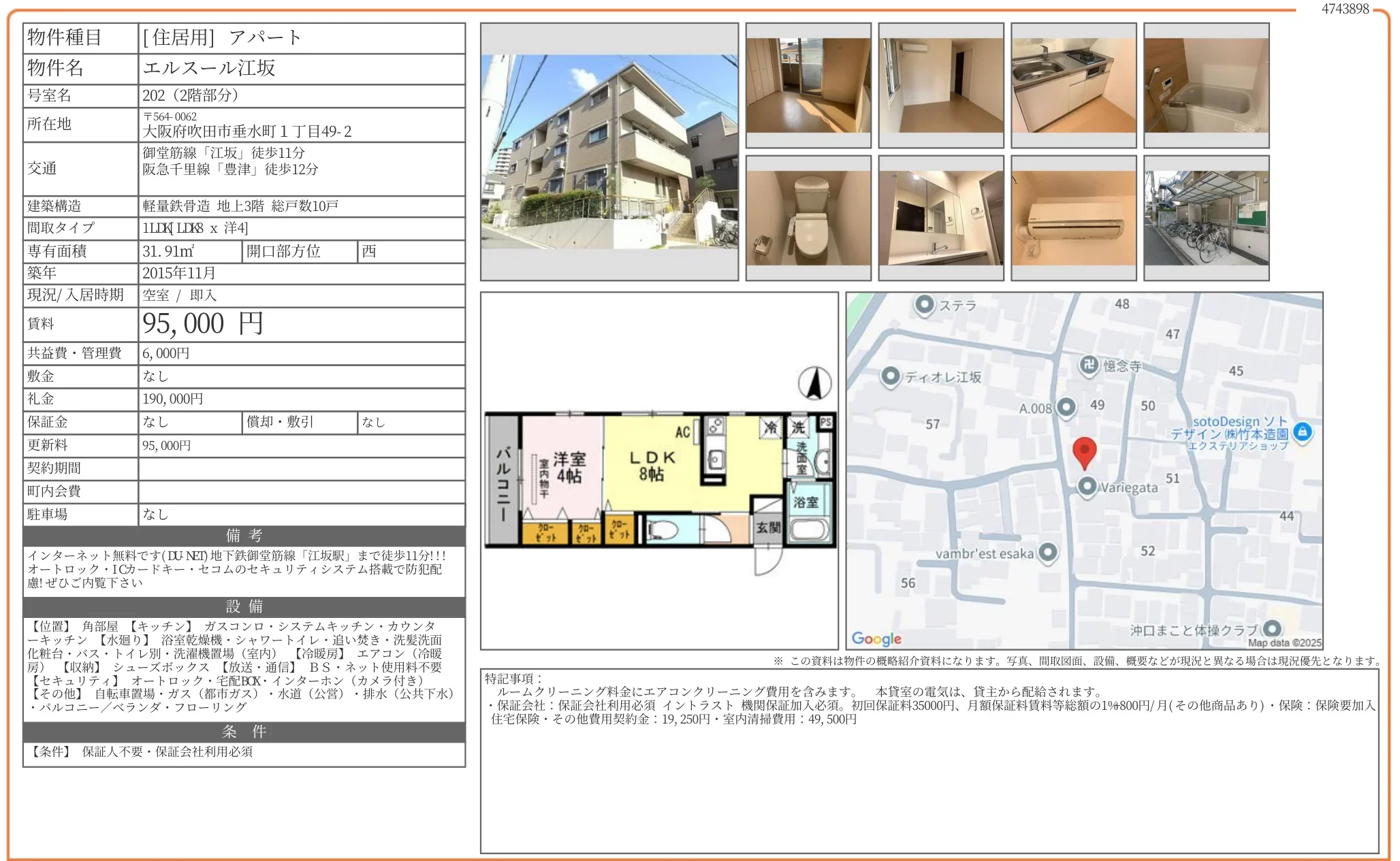Click the vambr'est esaka map marker
Screen dimensions: 1400x861
click(x=1048, y=552)
